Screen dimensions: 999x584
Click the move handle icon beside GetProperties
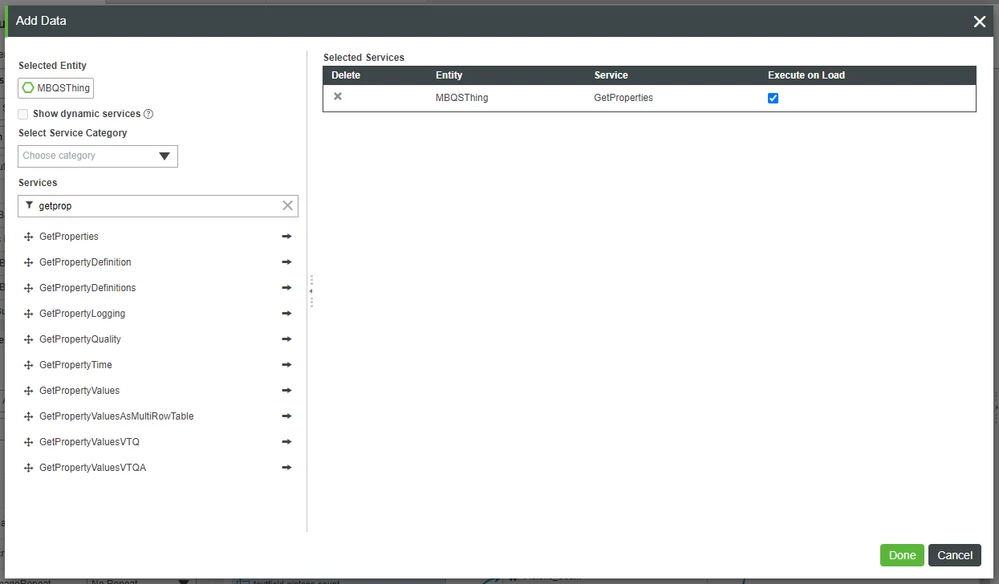click(x=27, y=236)
